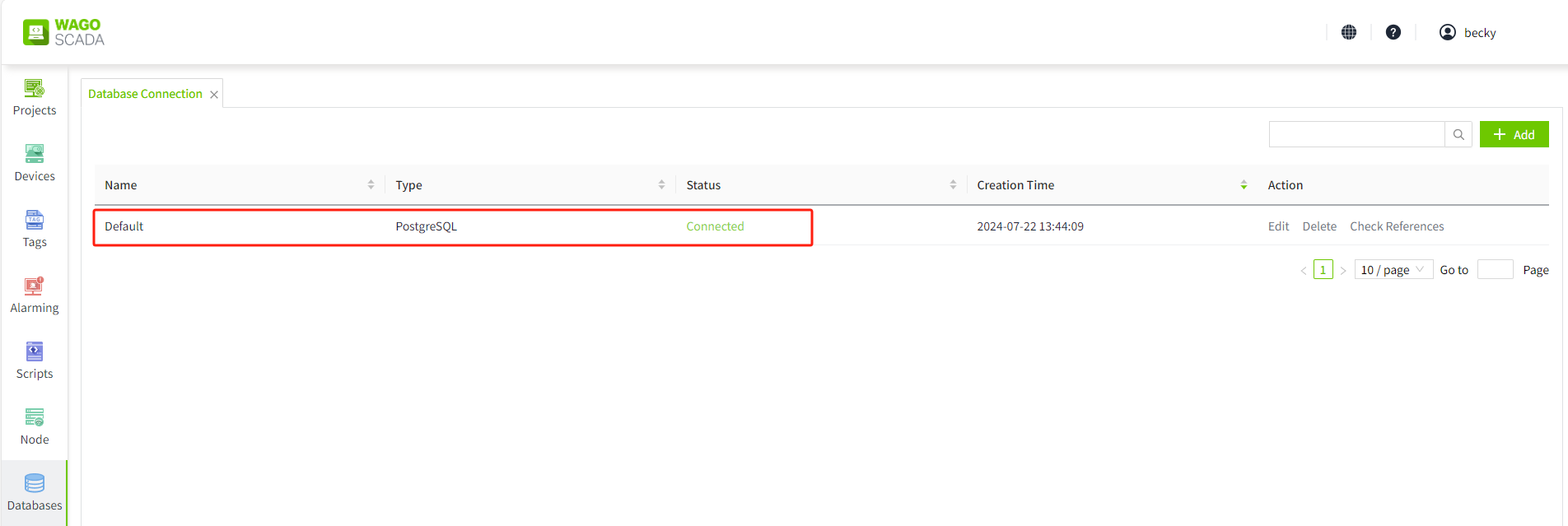The image size is (1568, 526).
Task: Open the Alarming section
Action: 35,295
